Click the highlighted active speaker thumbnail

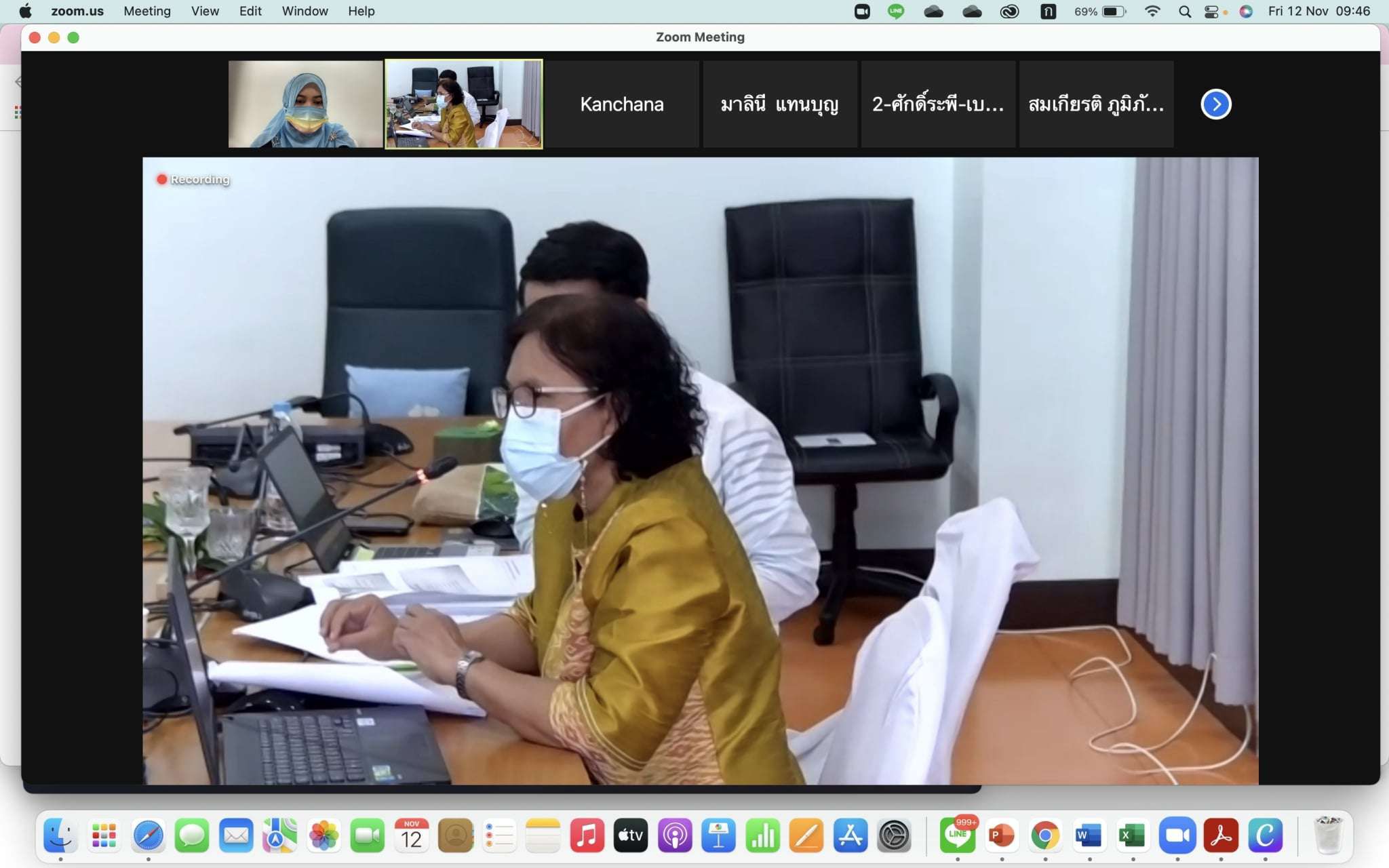tap(464, 104)
